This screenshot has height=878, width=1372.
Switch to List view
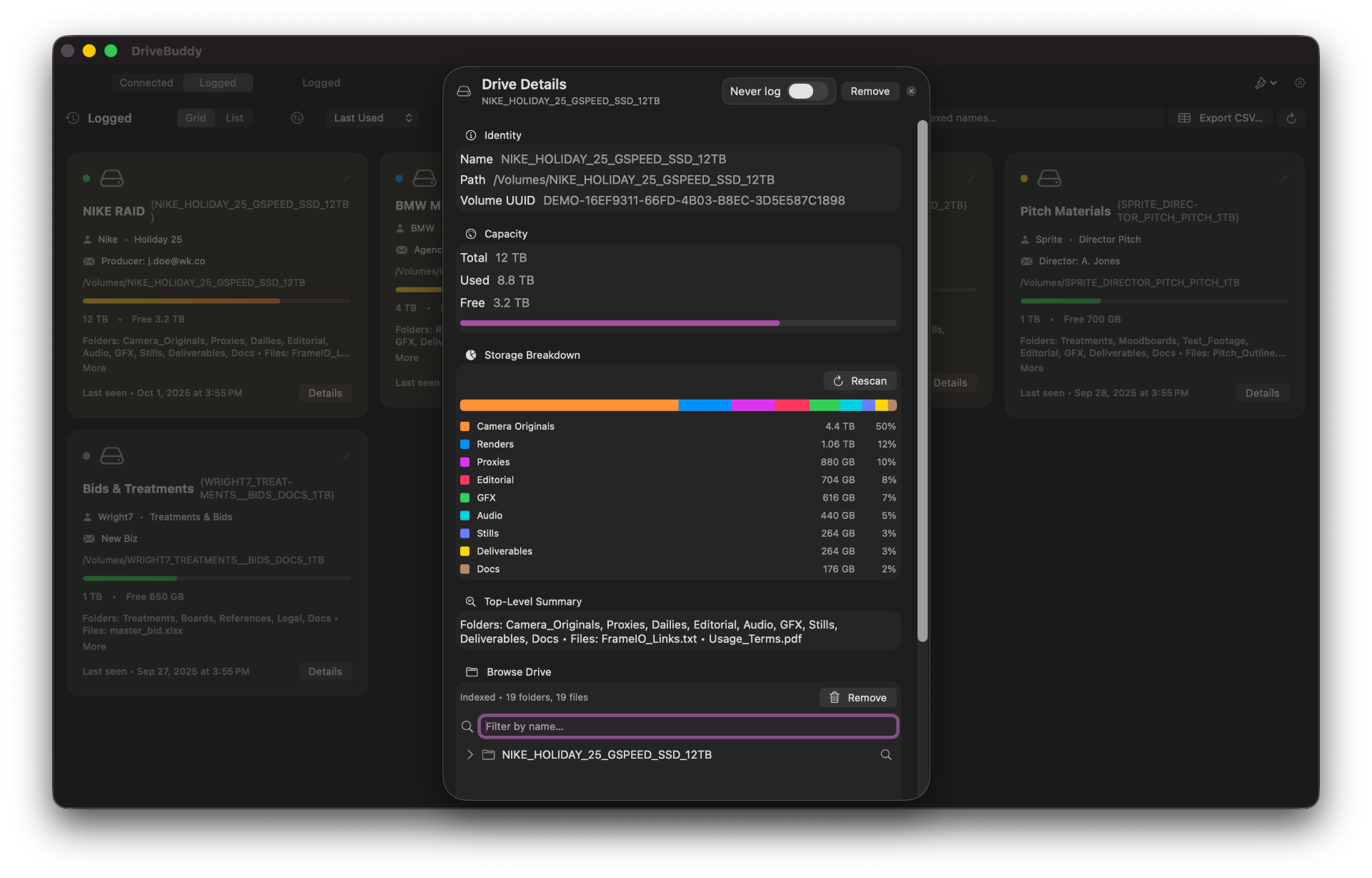[x=234, y=118]
